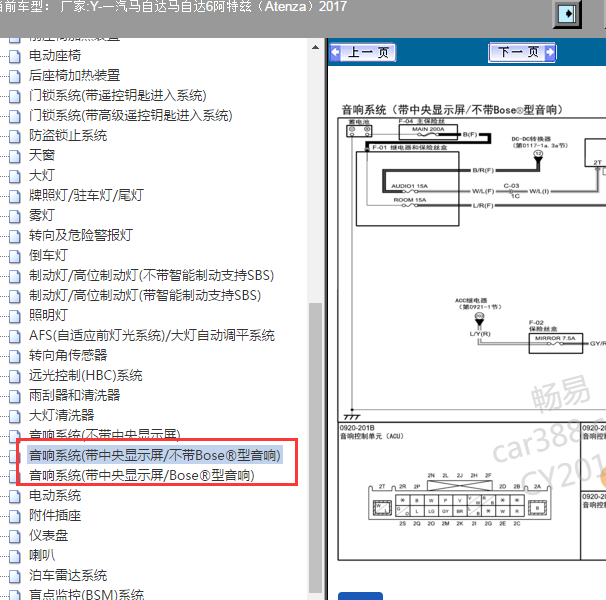Open 大灯清洗器 entry
The height and width of the screenshot is (600, 606).
click(61, 416)
